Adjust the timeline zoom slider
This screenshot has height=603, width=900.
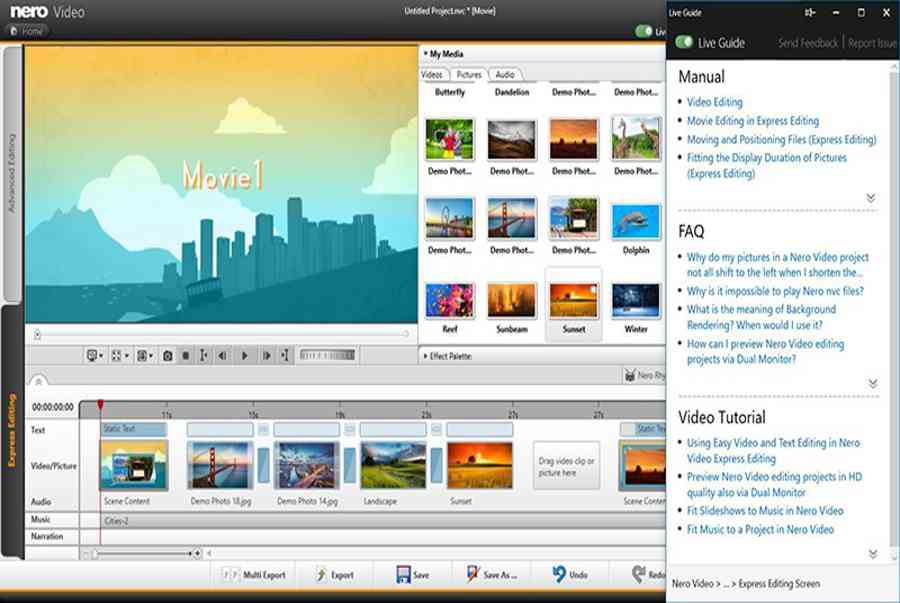142,554
